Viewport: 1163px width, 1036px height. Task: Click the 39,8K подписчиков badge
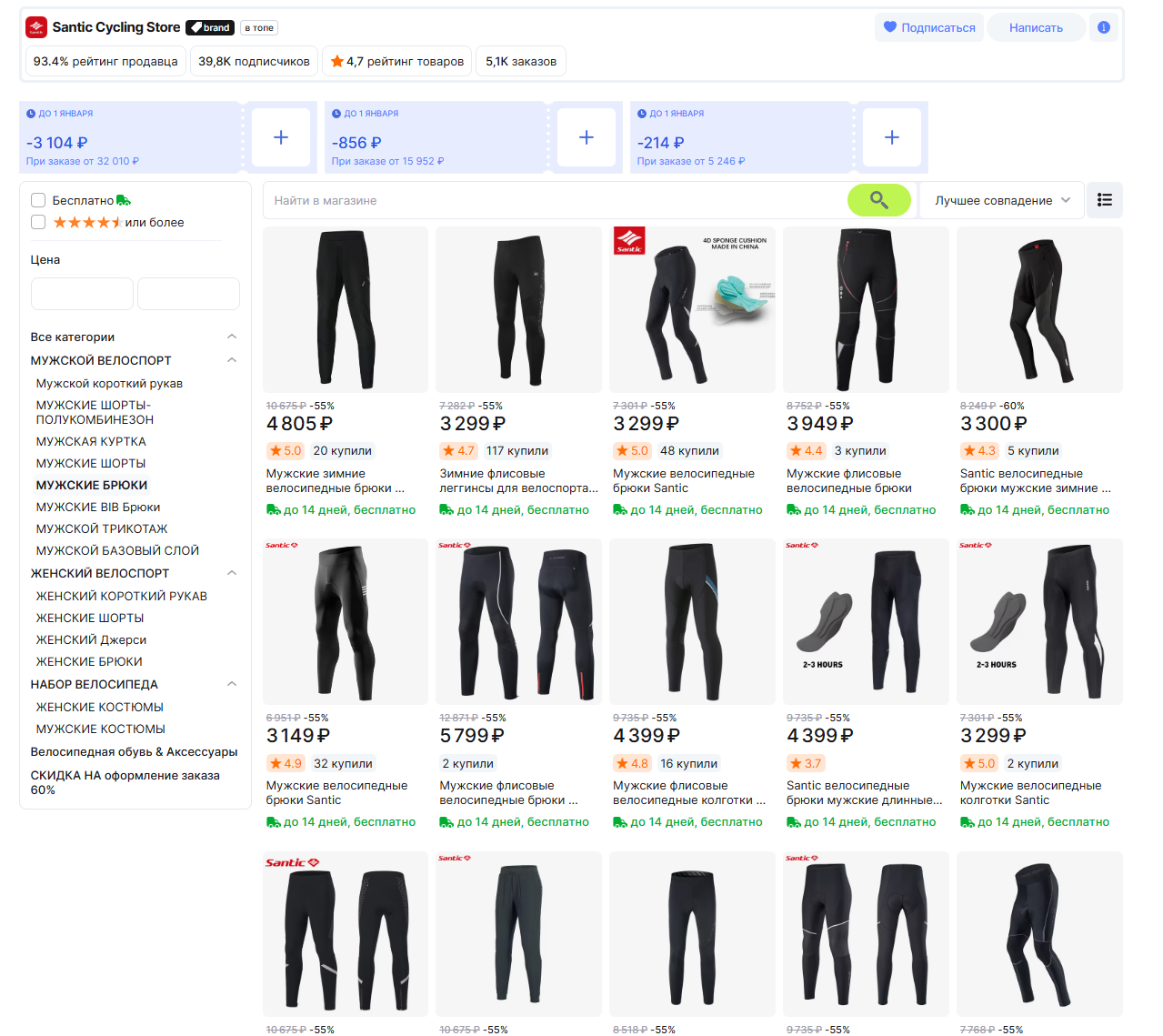tap(254, 61)
